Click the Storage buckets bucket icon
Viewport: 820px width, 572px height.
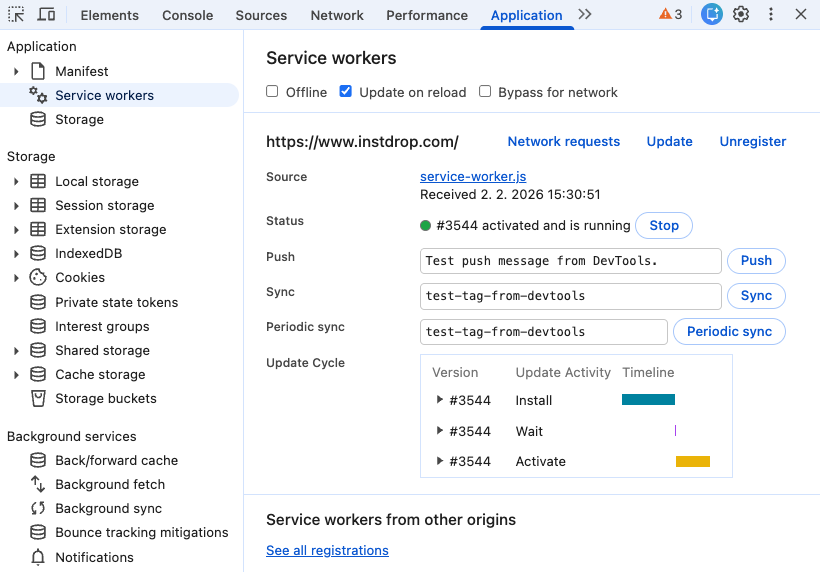tap(38, 398)
